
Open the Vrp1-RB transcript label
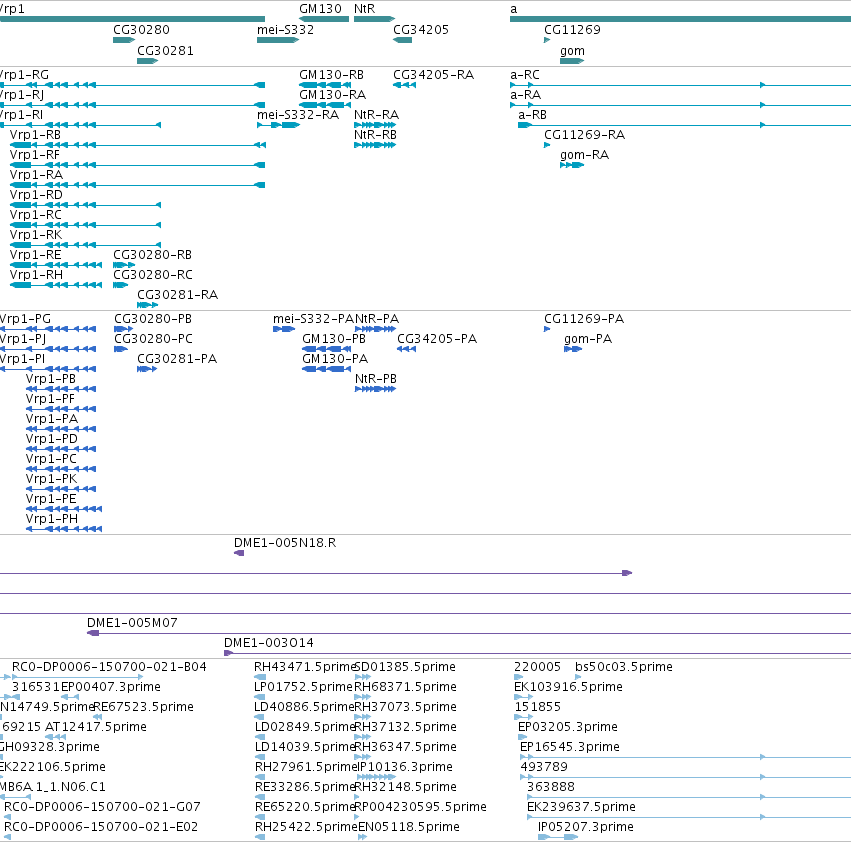(35, 135)
